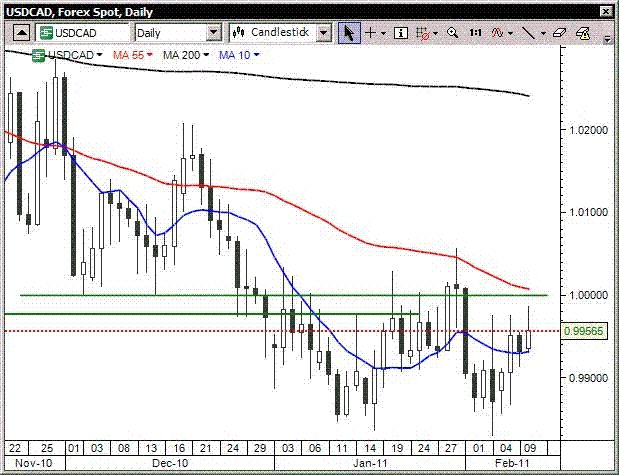The image size is (619, 475).
Task: Open the Candlestick chart type dropdown
Action: click(x=323, y=32)
